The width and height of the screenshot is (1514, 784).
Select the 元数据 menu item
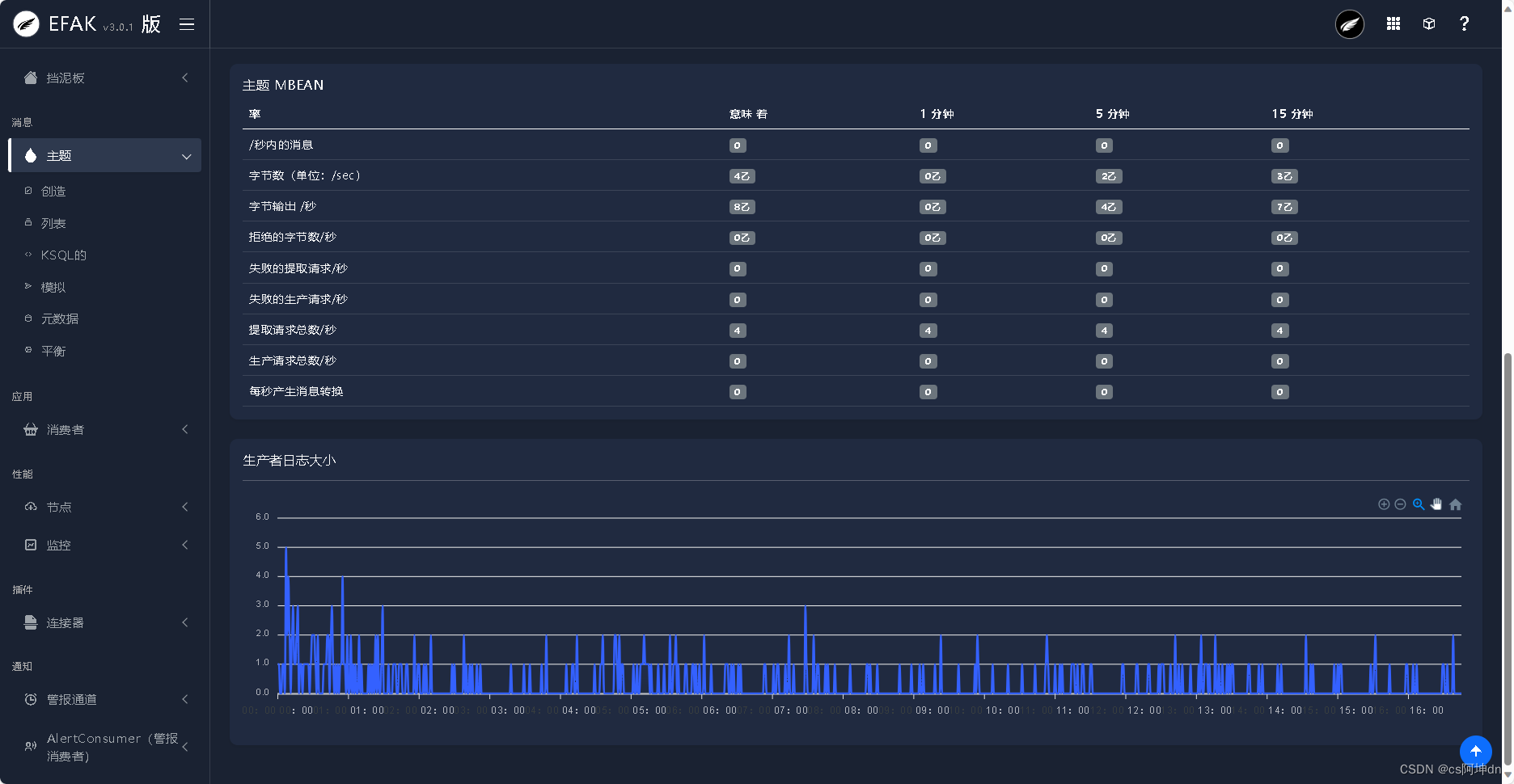pyautogui.click(x=61, y=318)
